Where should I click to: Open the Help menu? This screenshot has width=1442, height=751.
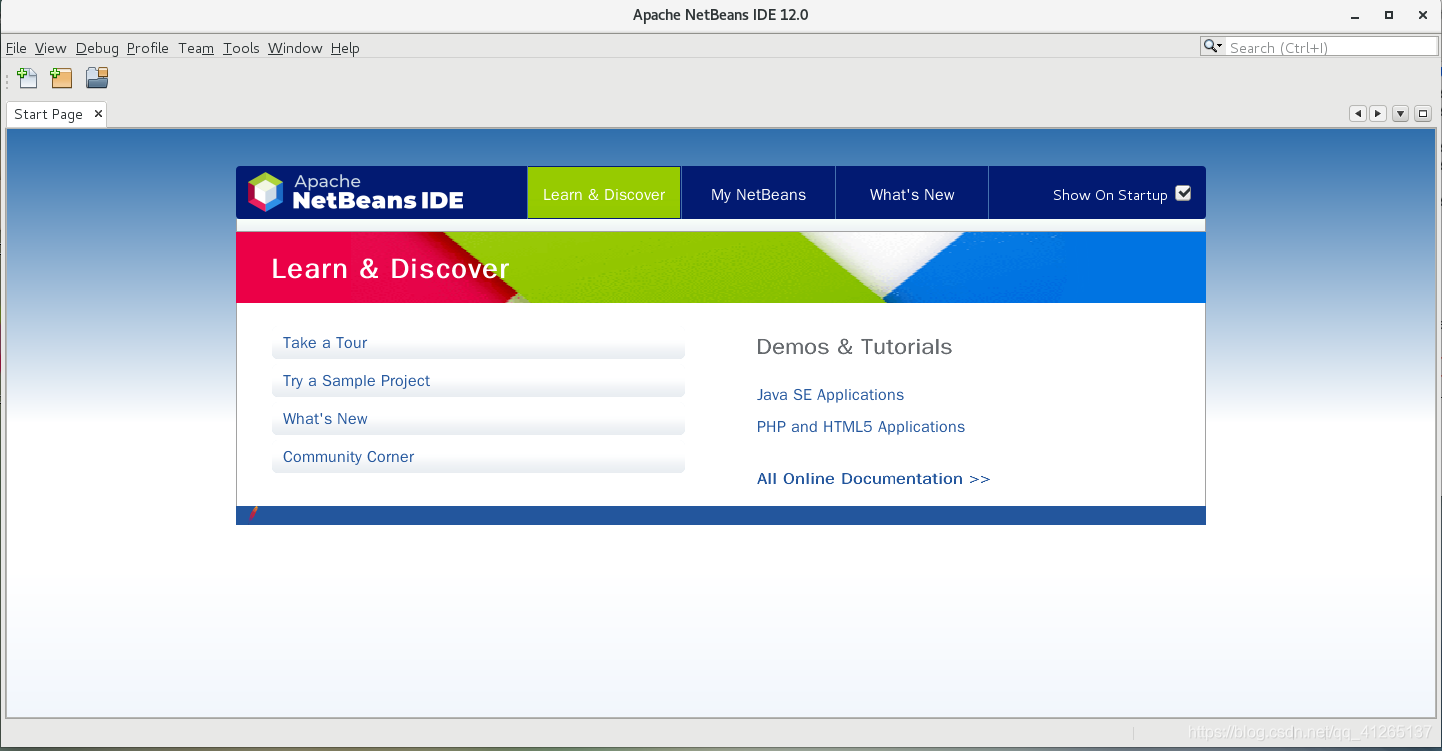345,48
